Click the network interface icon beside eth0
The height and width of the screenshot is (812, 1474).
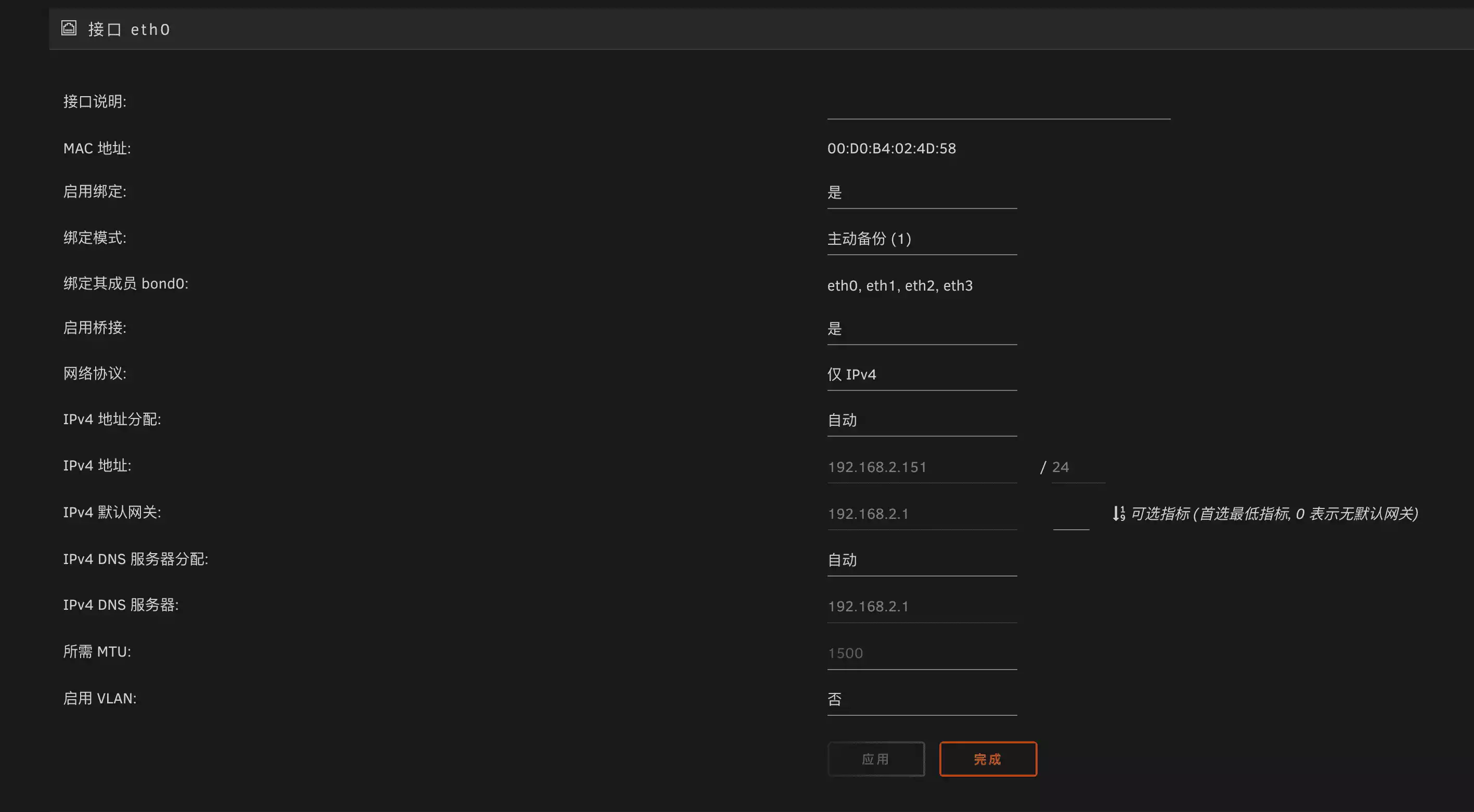coord(69,28)
